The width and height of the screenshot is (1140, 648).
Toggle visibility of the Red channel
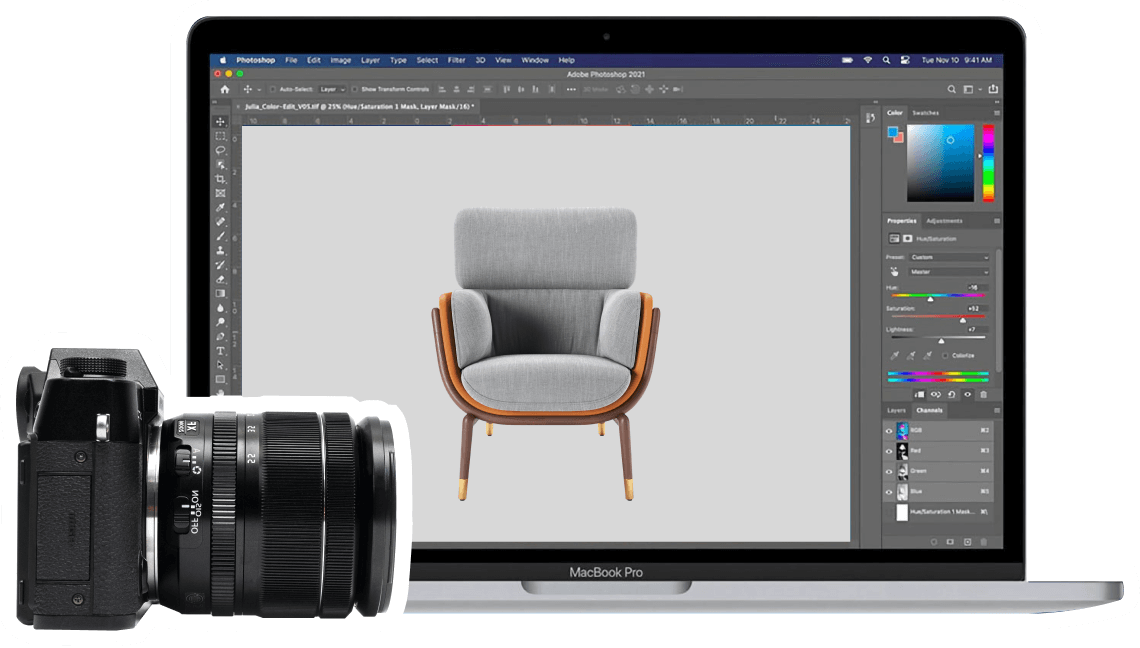click(x=888, y=451)
